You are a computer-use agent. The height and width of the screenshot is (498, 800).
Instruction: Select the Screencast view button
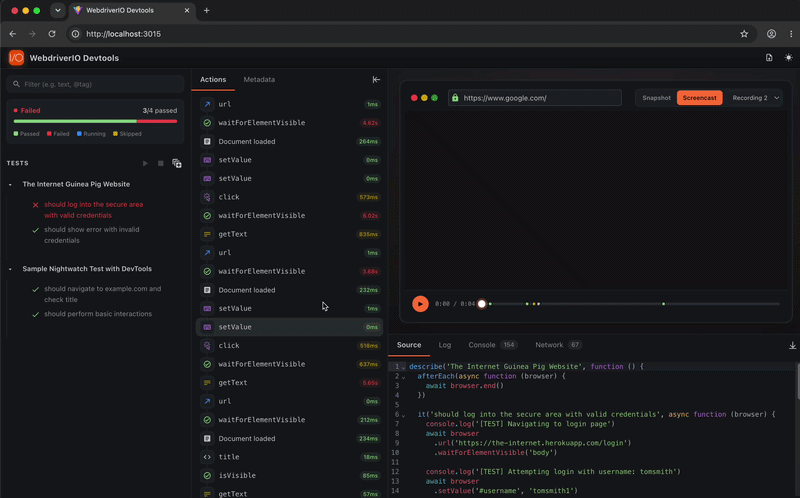click(699, 98)
